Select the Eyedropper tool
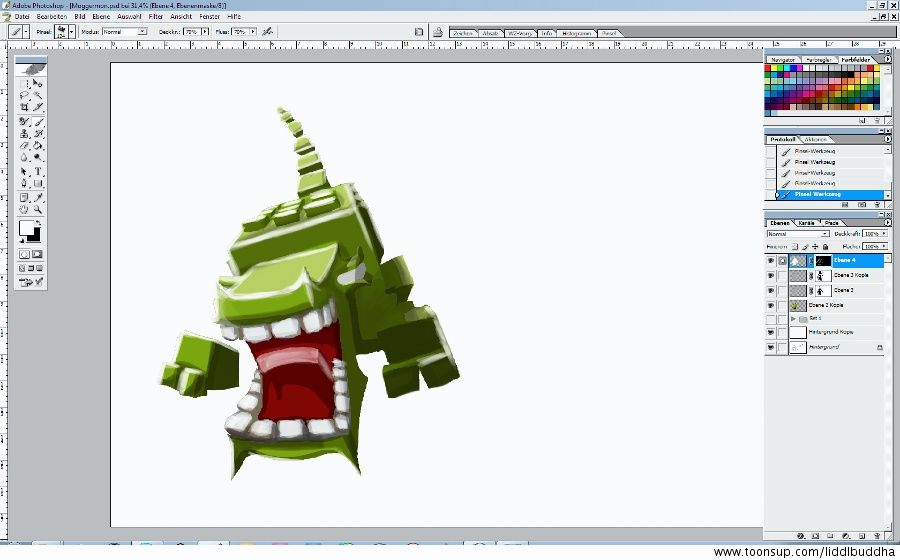The width and height of the screenshot is (900, 560). pos(38,198)
